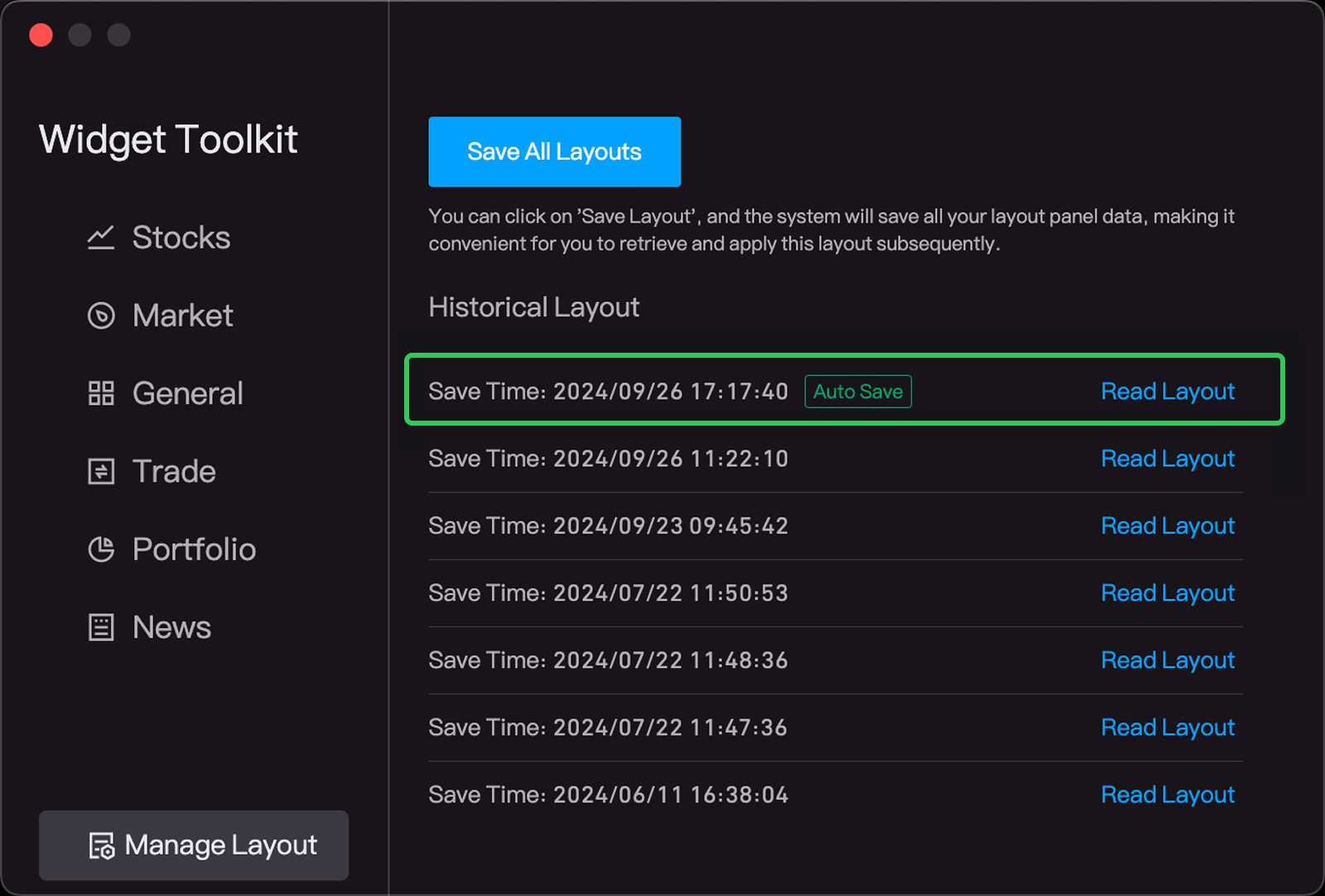Click the News document icon
The height and width of the screenshot is (896, 1325).
coord(101,627)
